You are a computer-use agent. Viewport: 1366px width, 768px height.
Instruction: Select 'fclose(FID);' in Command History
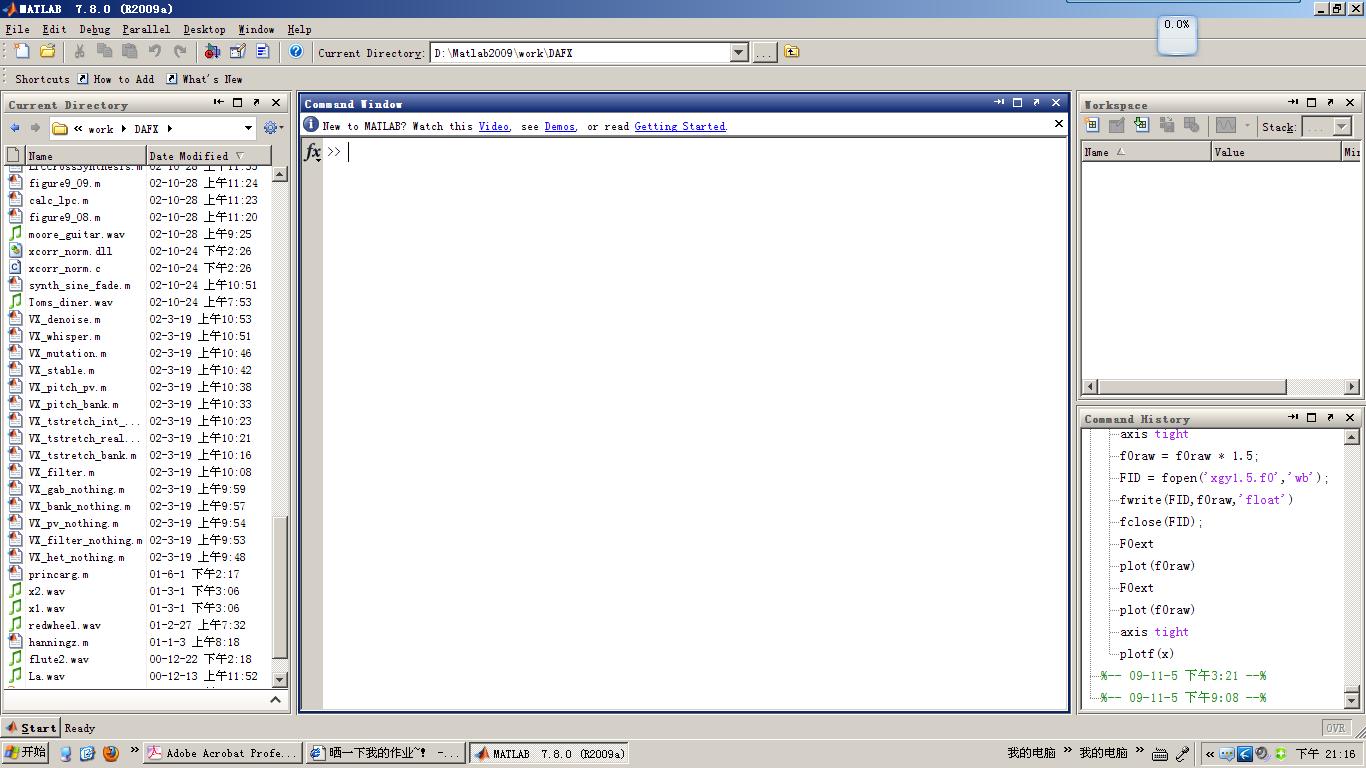[x=1161, y=522]
